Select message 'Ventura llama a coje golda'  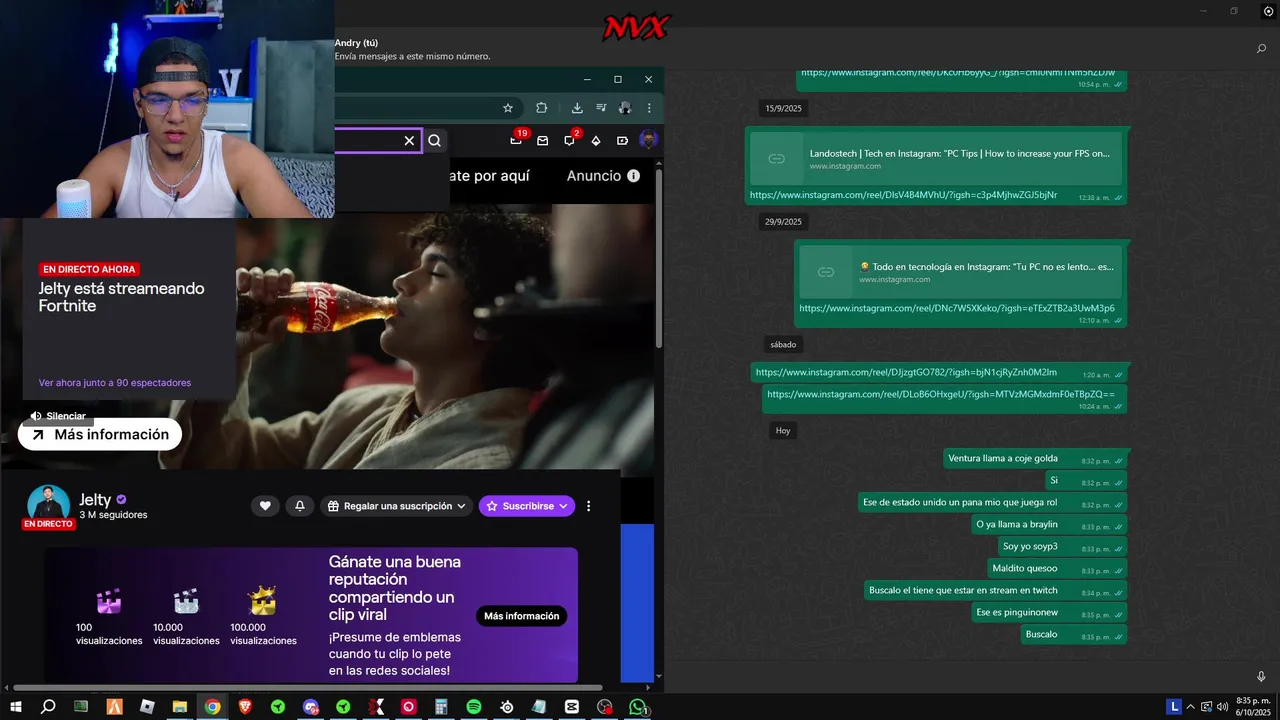point(1003,458)
